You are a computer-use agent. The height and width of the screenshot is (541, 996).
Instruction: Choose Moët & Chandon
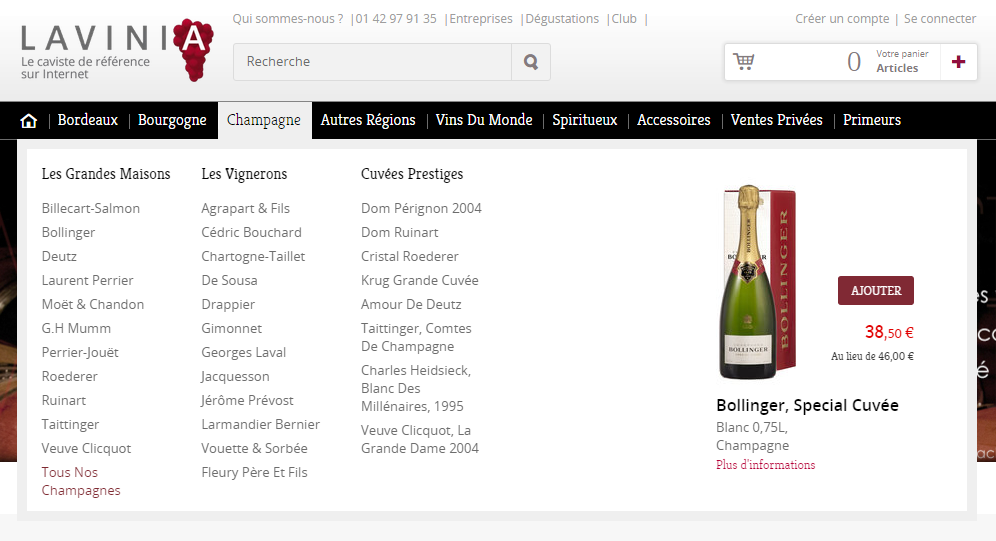(93, 305)
